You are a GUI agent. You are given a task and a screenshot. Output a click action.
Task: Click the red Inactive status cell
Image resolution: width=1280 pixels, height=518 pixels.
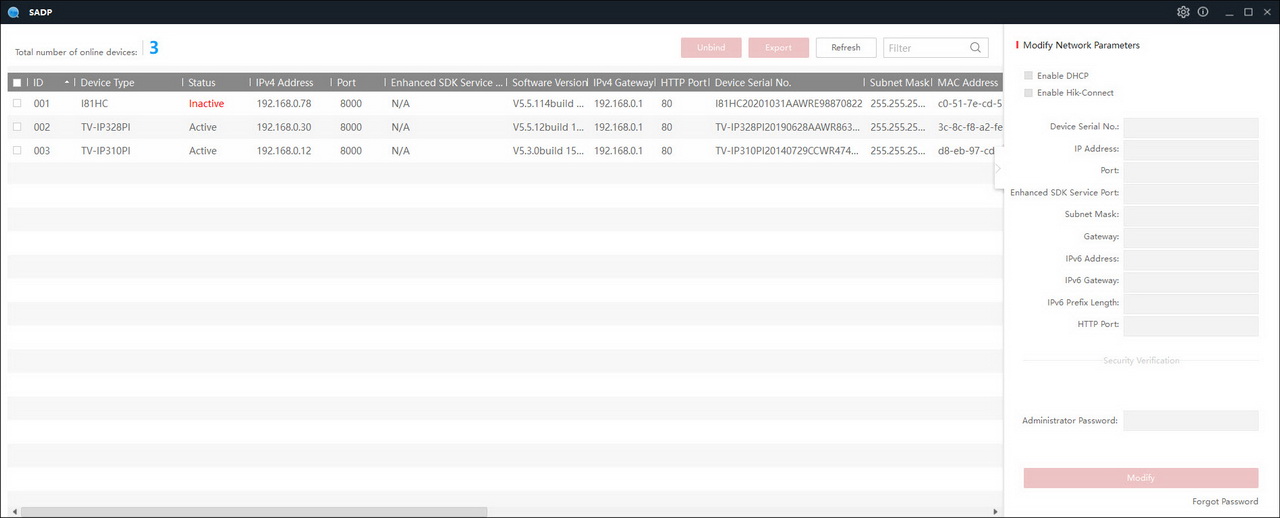click(x=206, y=103)
